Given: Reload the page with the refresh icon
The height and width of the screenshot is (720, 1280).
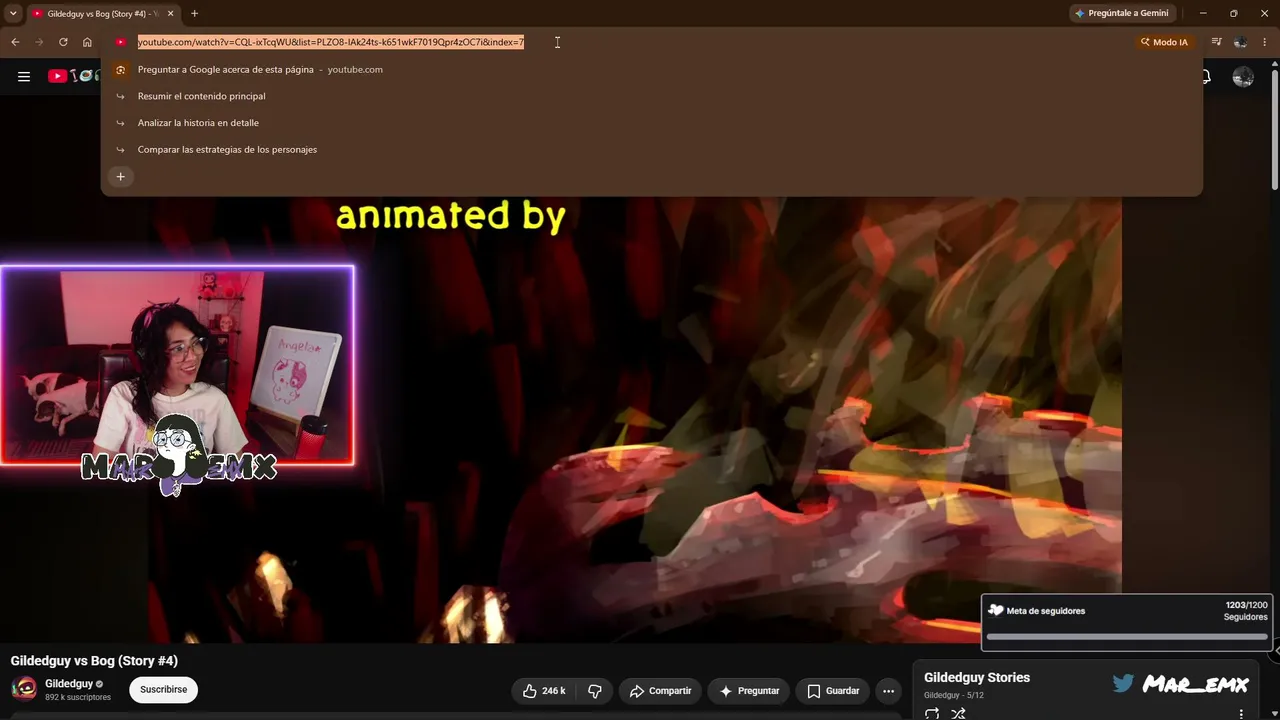Looking at the screenshot, I should [x=63, y=42].
